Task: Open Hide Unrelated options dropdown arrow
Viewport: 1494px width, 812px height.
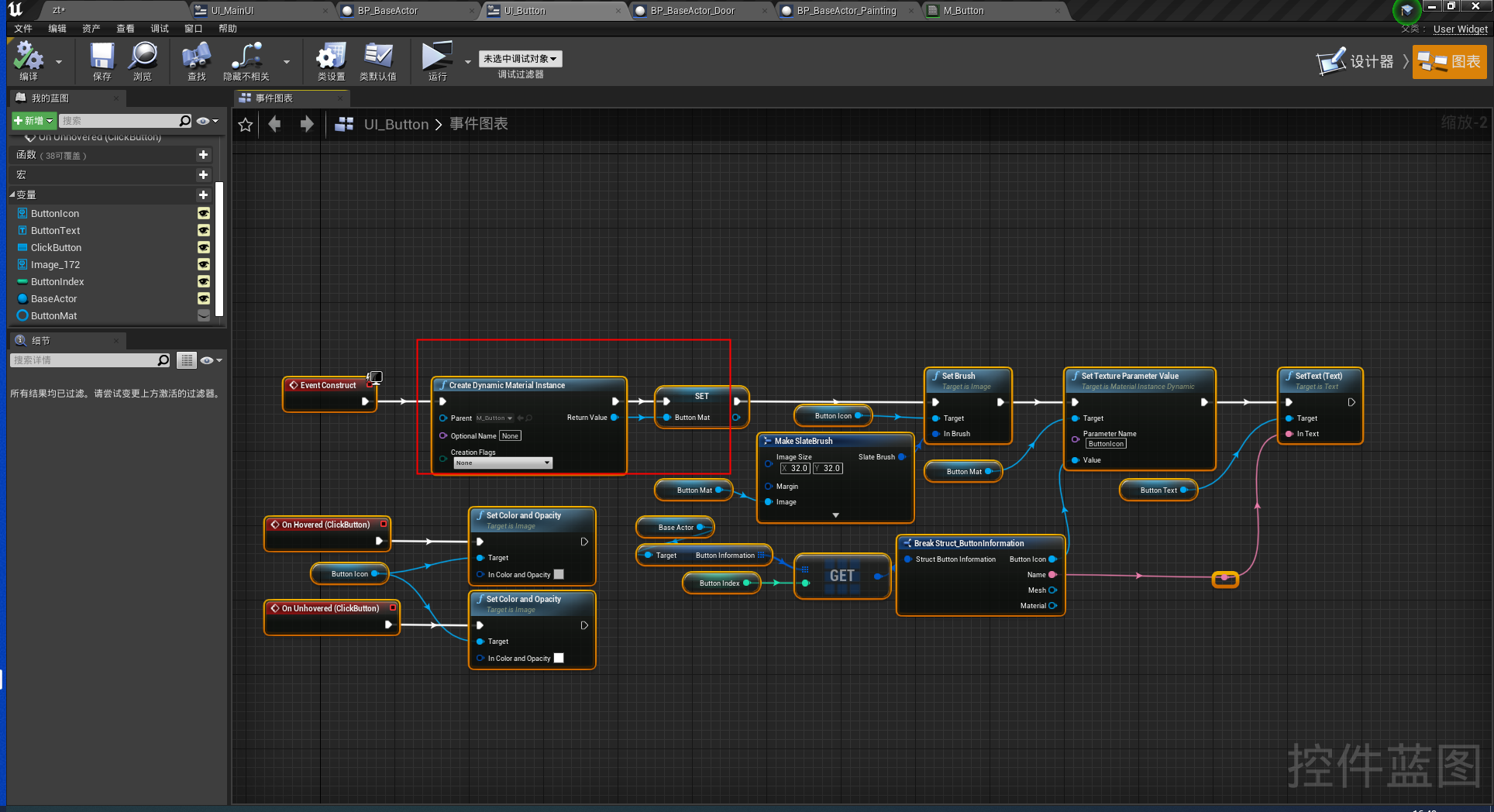Action: [x=287, y=61]
